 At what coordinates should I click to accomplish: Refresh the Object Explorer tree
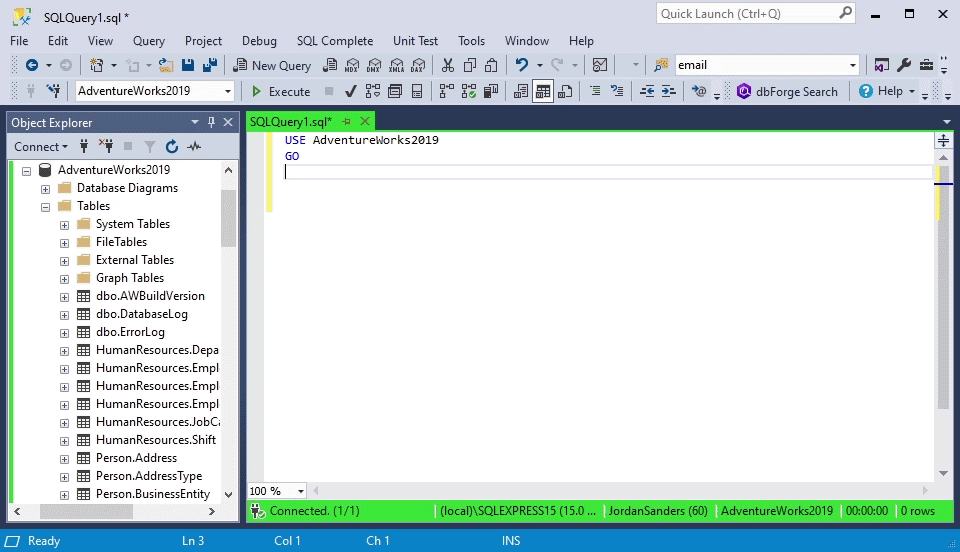[x=172, y=147]
